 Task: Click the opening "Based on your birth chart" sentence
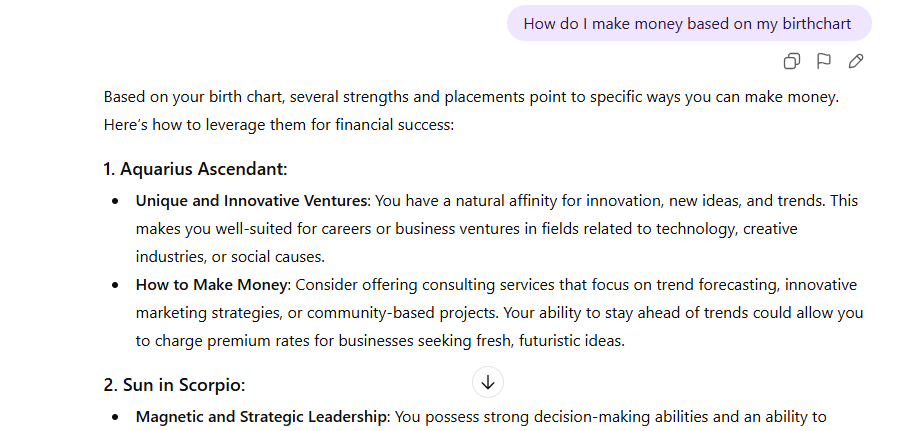click(x=300, y=97)
